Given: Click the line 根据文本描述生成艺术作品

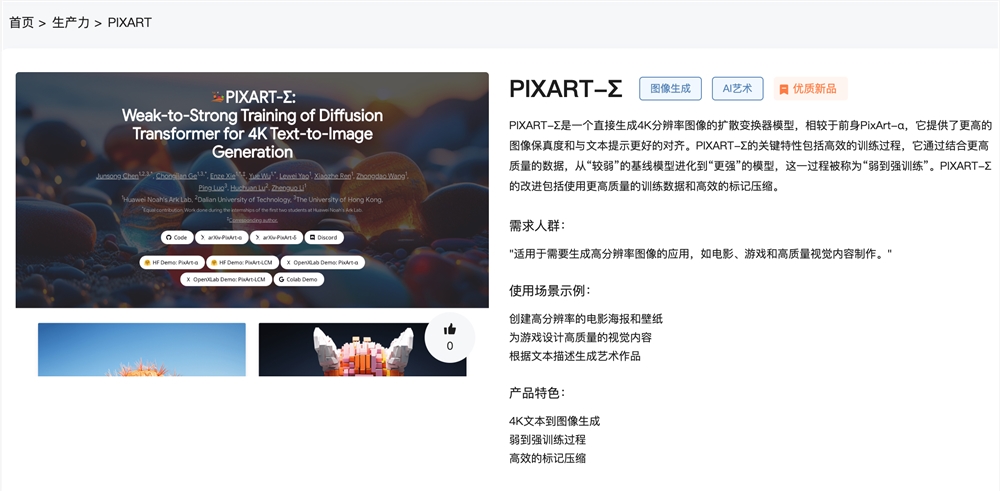Looking at the screenshot, I should 575,356.
